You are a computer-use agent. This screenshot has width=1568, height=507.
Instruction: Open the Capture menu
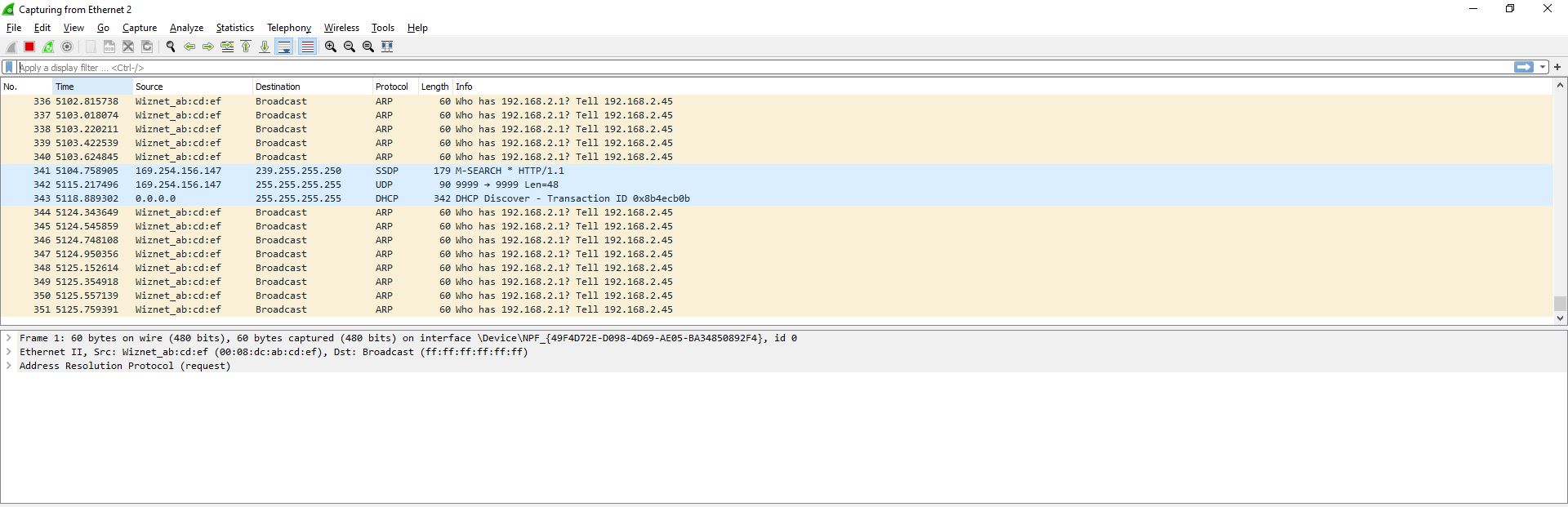pyautogui.click(x=140, y=28)
